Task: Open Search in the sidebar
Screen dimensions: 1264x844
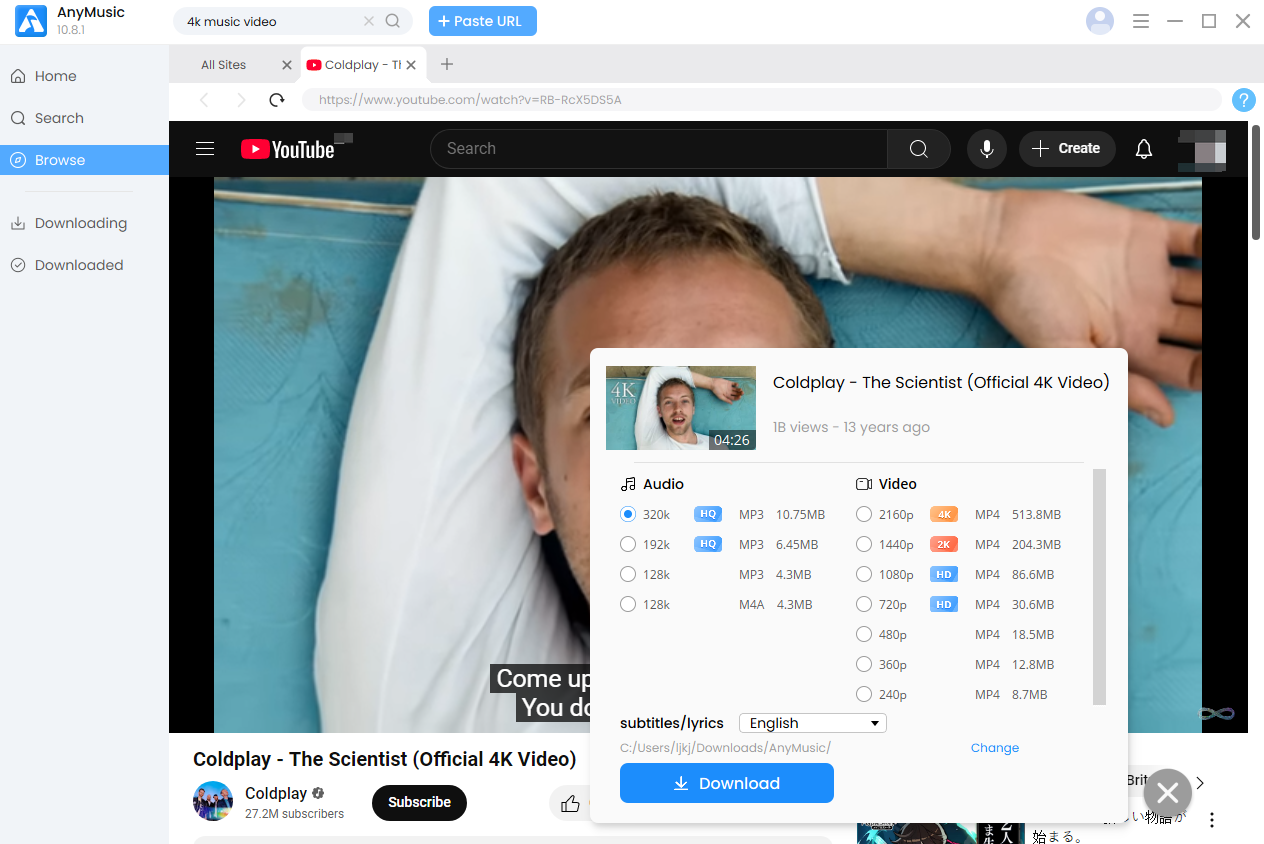Action: tap(84, 118)
